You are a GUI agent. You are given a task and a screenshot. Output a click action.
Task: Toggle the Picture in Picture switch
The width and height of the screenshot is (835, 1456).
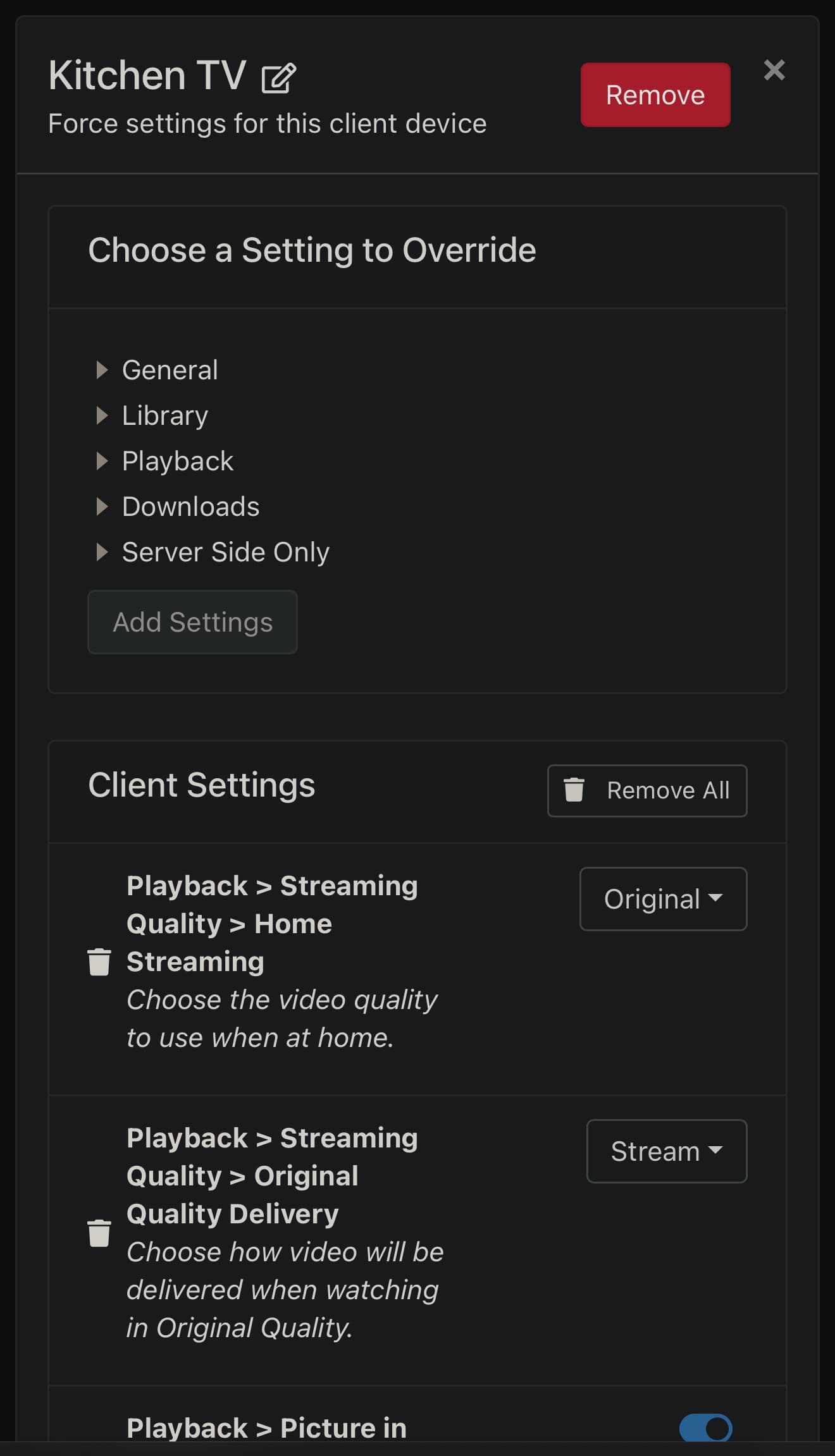coord(705,1428)
